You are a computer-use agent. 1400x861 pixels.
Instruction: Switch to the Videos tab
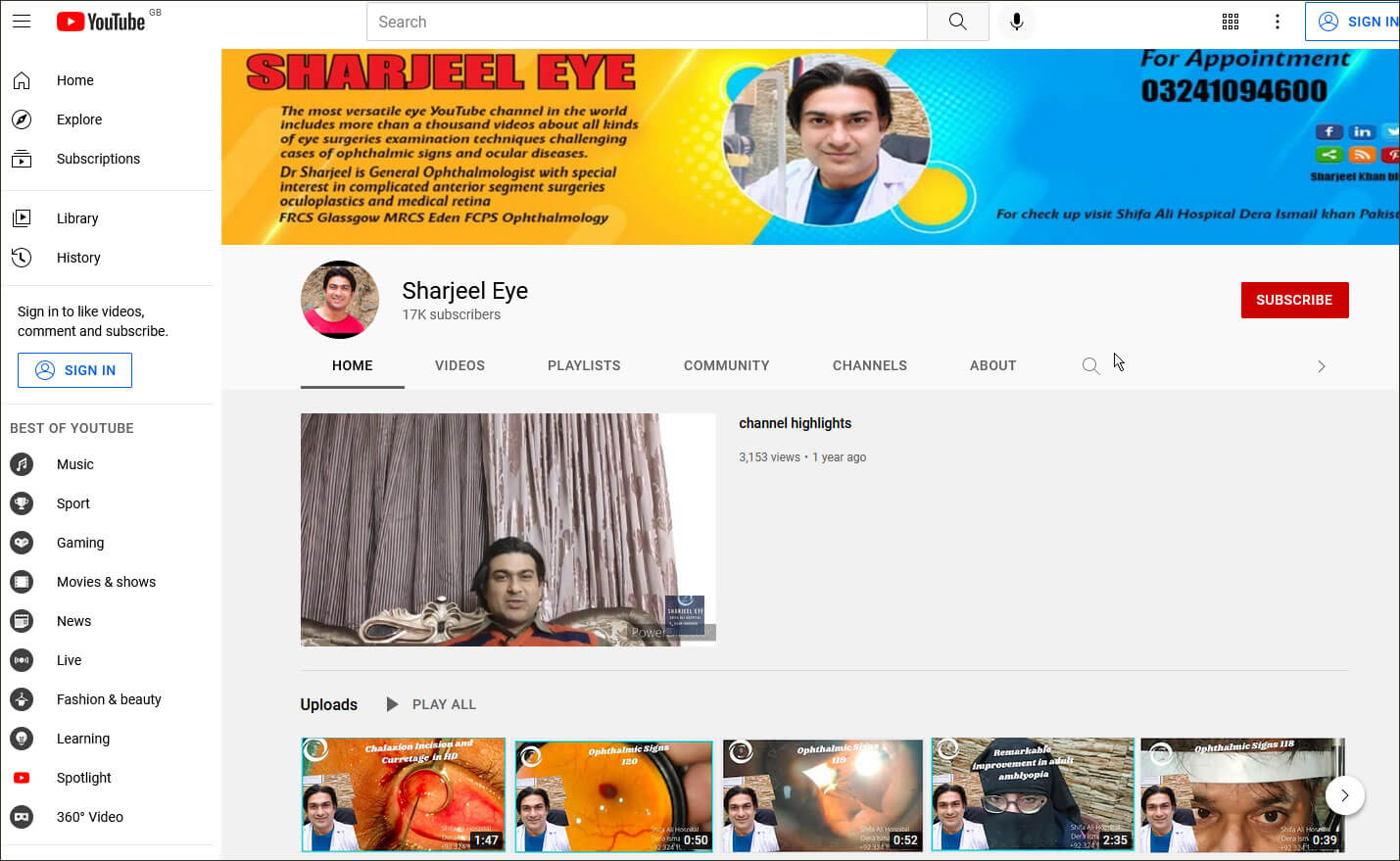[x=459, y=365]
